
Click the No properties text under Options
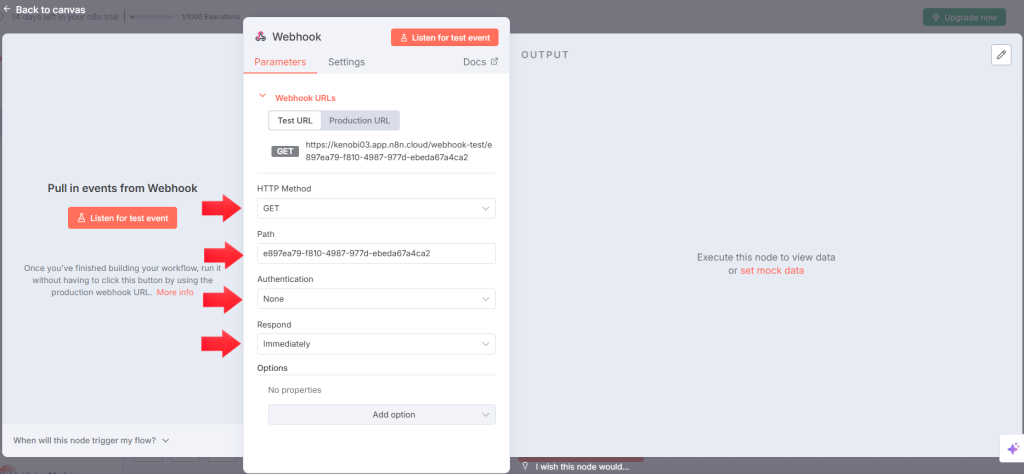coord(295,390)
